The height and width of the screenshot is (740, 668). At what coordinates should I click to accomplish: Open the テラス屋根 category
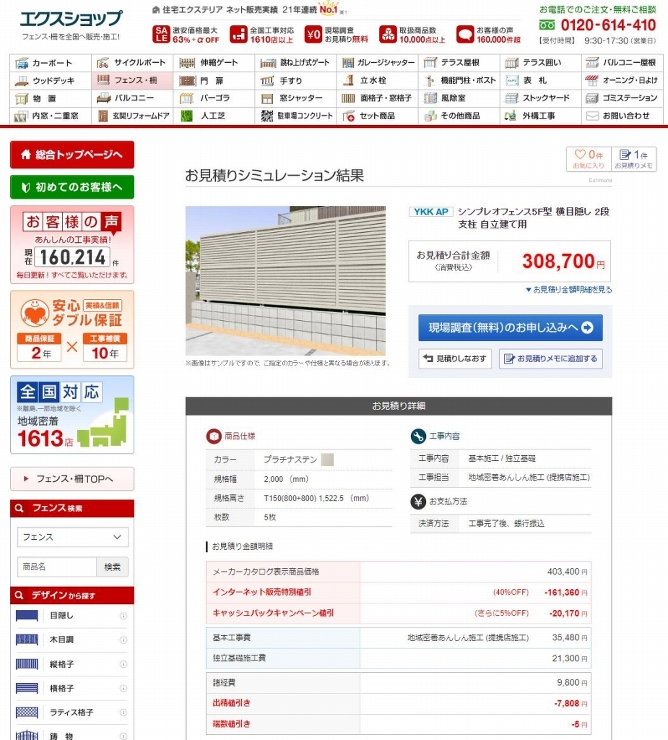[x=459, y=63]
